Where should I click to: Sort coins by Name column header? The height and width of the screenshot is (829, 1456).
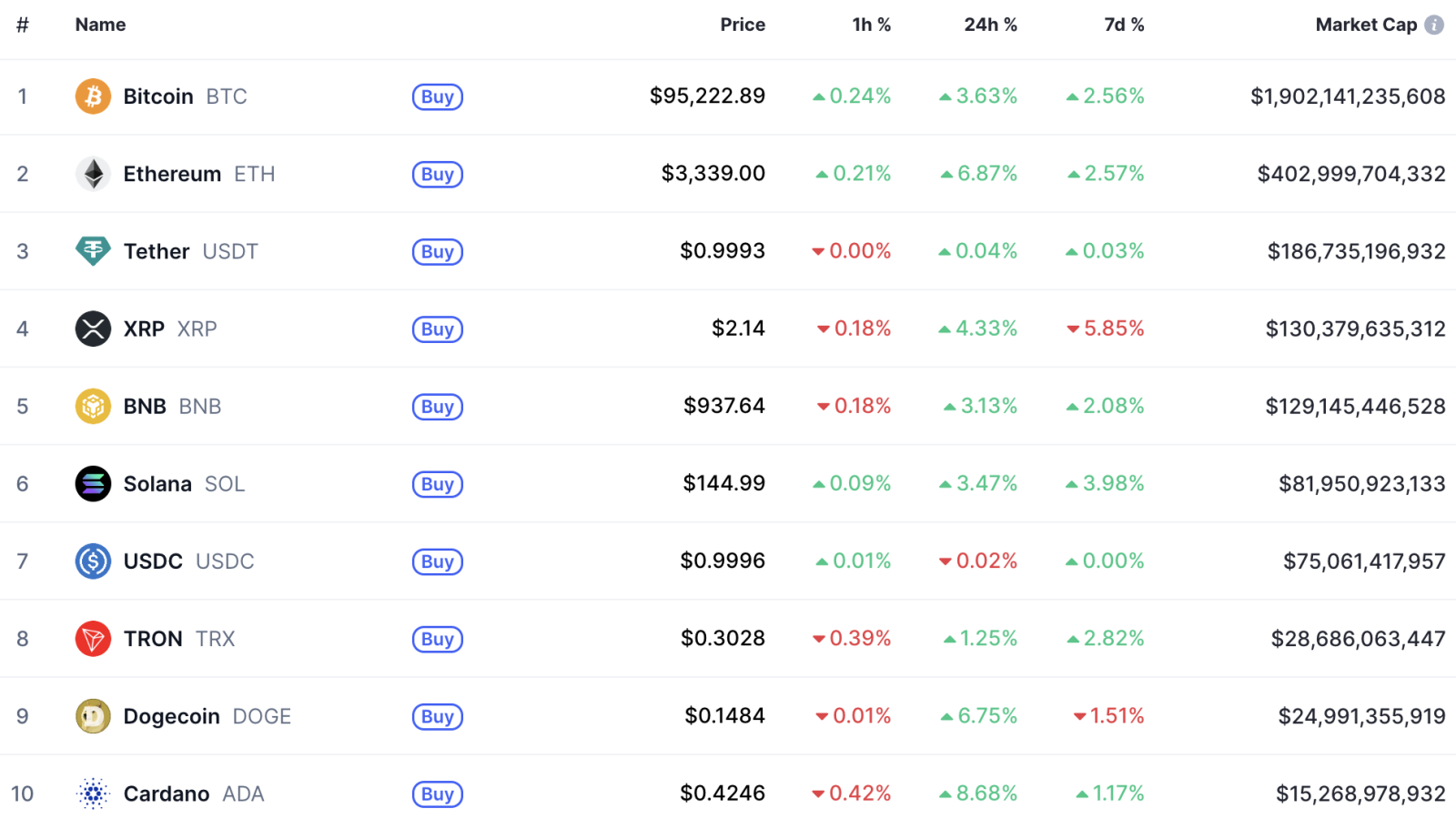[100, 25]
